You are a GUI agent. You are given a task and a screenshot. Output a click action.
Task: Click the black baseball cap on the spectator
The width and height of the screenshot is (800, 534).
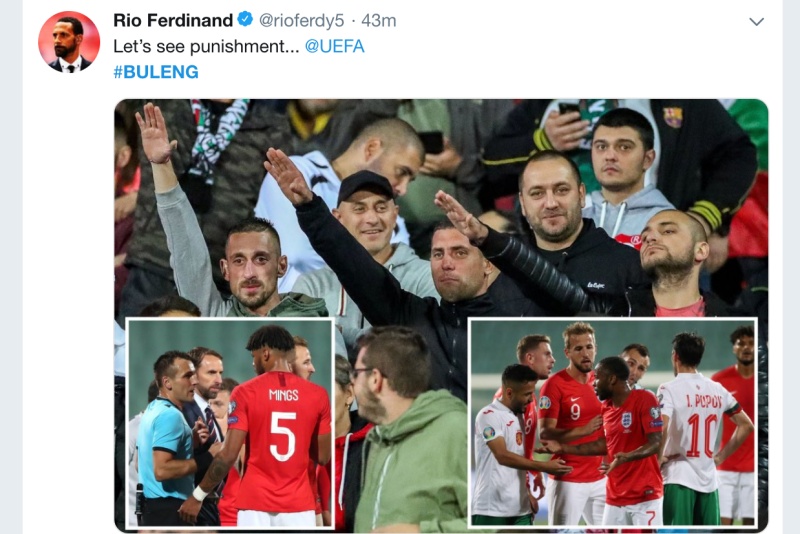[x=365, y=185]
